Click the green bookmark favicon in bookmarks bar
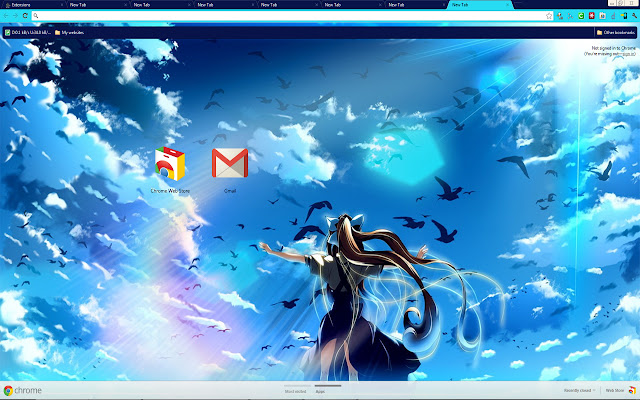This screenshot has width=640, height=400. (7, 32)
